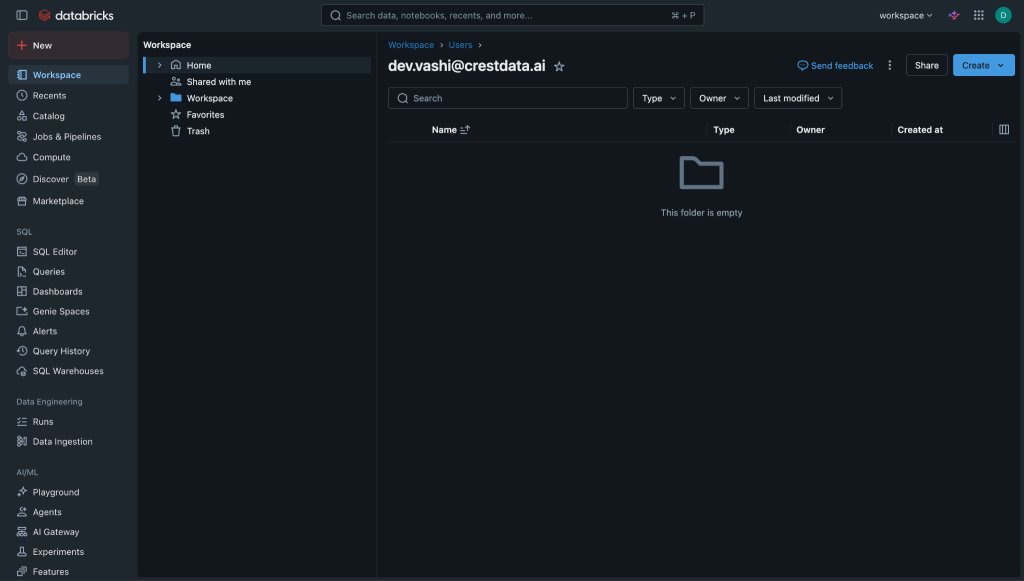Click the Playground sparkle icon
Viewport: 1024px width, 581px height.
pyautogui.click(x=22, y=492)
